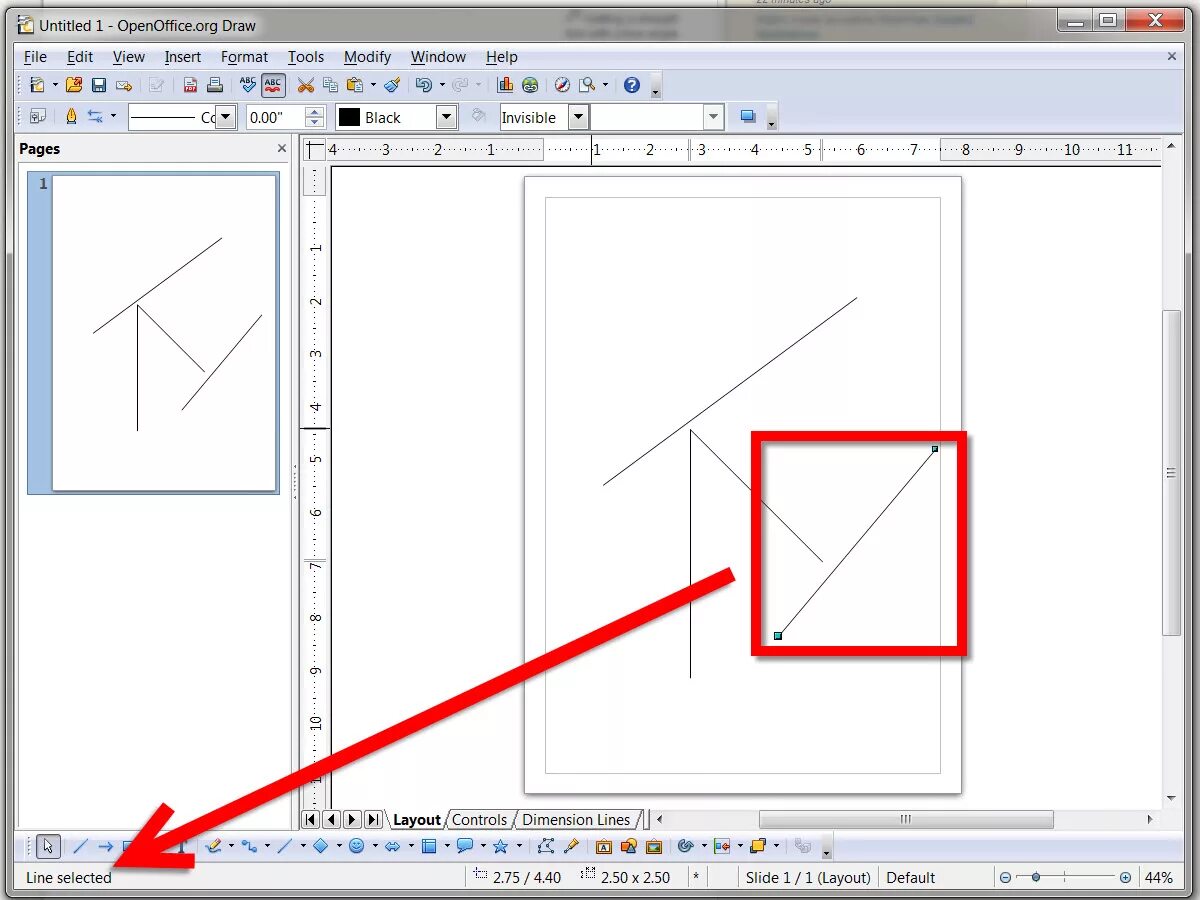
Task: Open the Edit menu
Action: tap(80, 57)
